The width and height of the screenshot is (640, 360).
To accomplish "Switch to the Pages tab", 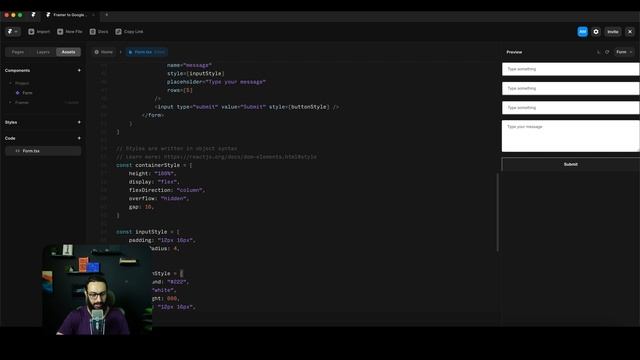I will pyautogui.click(x=18, y=52).
